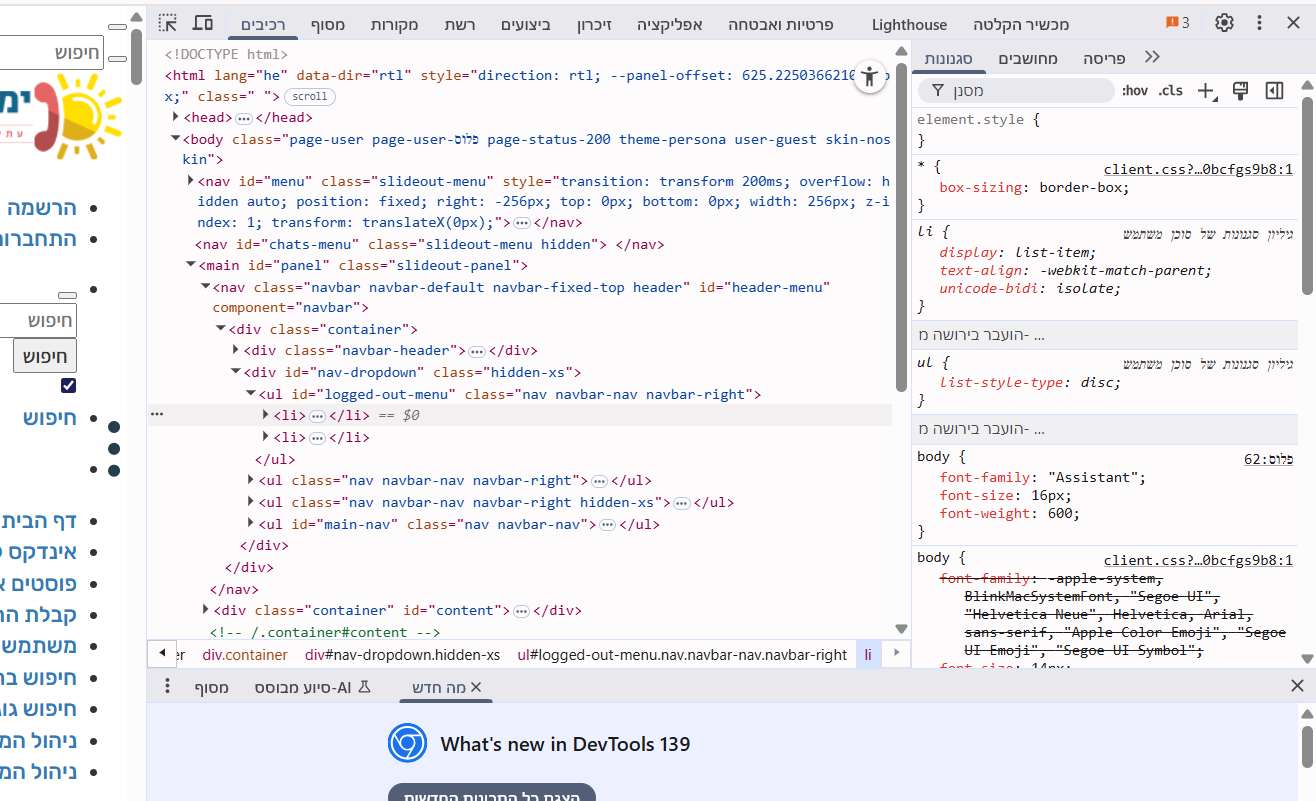Close the 'מה חדש' drawer tab
Screen dimensions: 1316x801
[x=476, y=687]
